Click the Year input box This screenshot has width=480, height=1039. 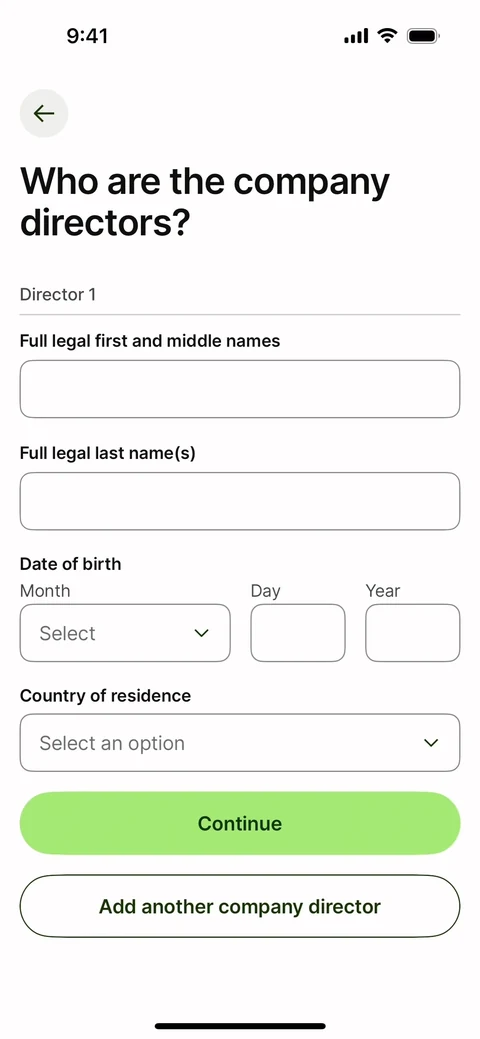coord(412,633)
